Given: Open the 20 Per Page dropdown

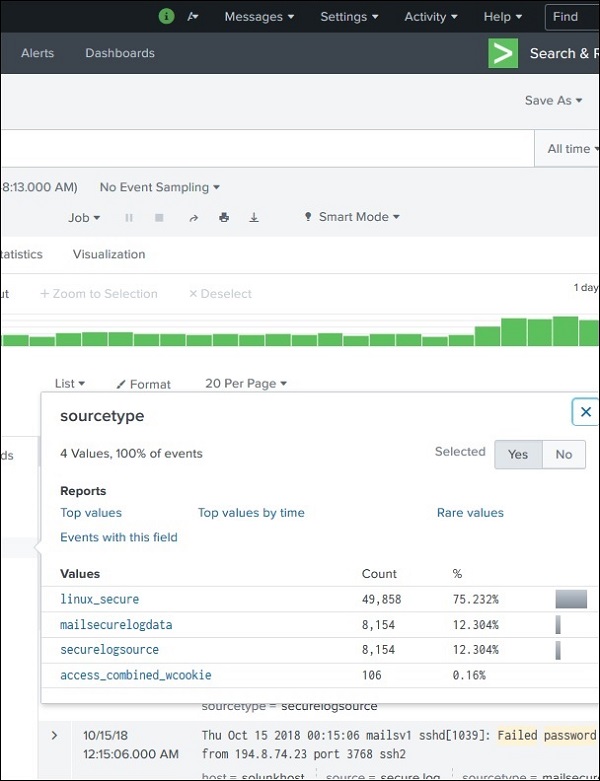Looking at the screenshot, I should point(246,383).
